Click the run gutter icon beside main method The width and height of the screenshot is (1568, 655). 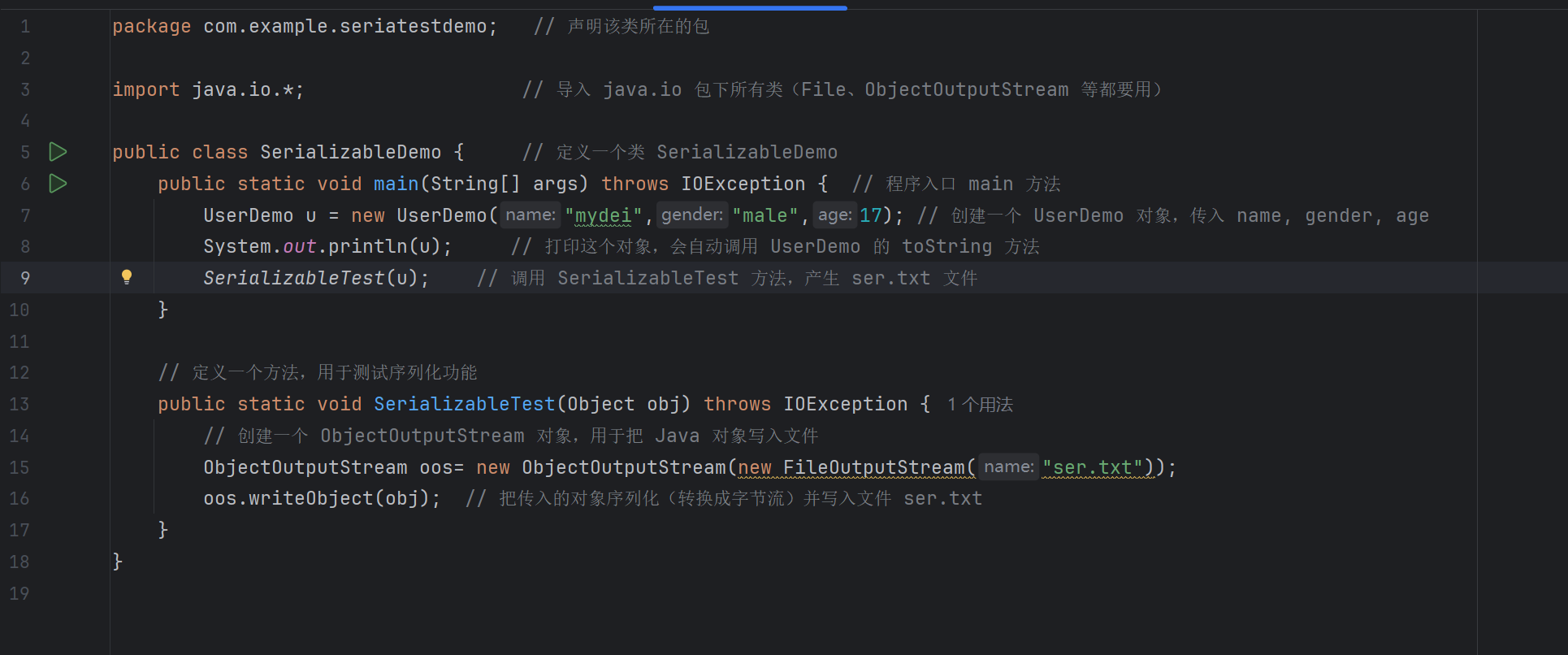58,184
